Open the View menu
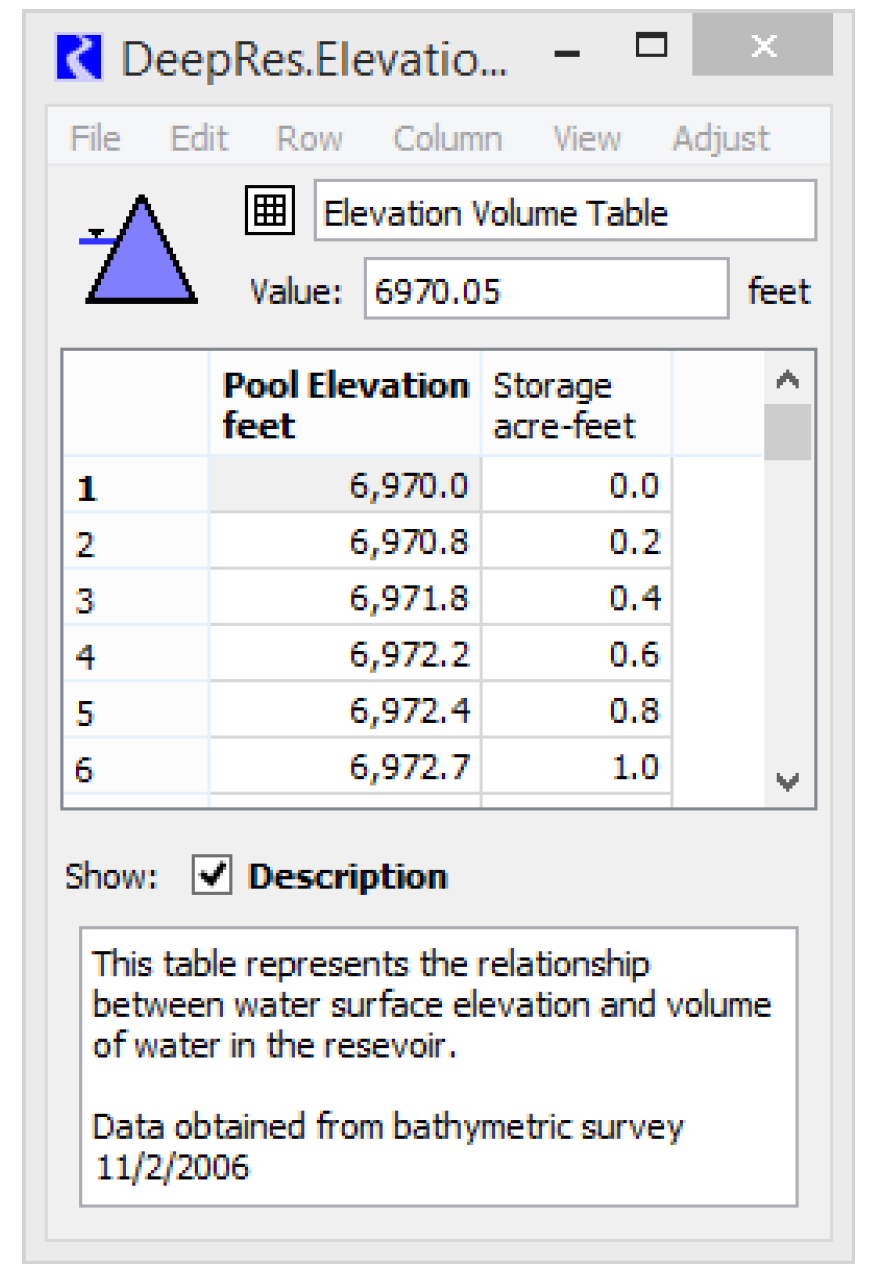This screenshot has height=1284, width=871. [x=586, y=139]
